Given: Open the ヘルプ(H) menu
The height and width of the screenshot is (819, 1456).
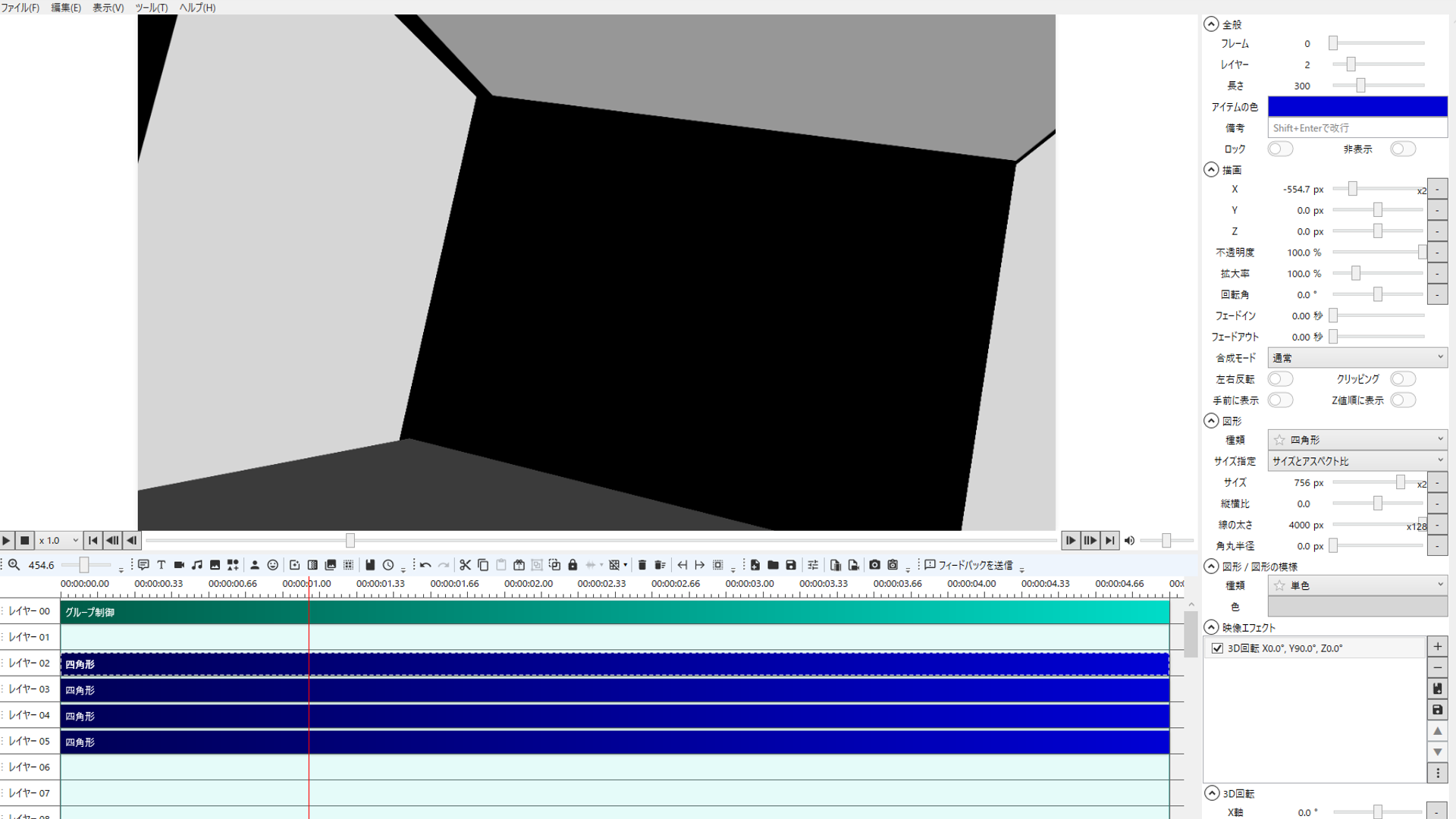Looking at the screenshot, I should 197,8.
